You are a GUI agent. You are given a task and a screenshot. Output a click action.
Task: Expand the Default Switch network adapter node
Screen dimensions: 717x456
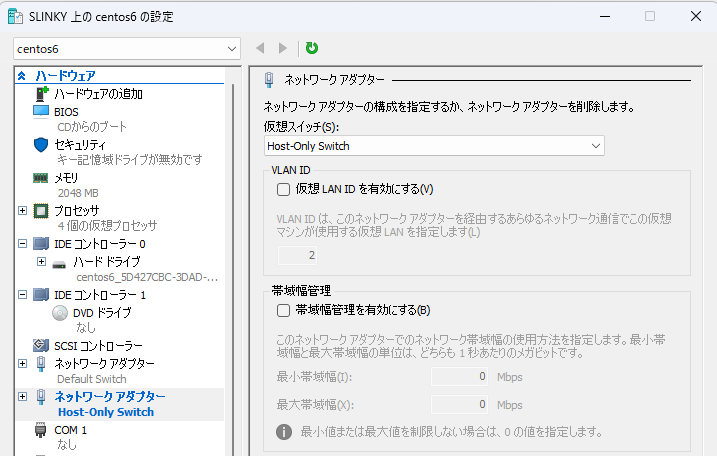pos(22,364)
